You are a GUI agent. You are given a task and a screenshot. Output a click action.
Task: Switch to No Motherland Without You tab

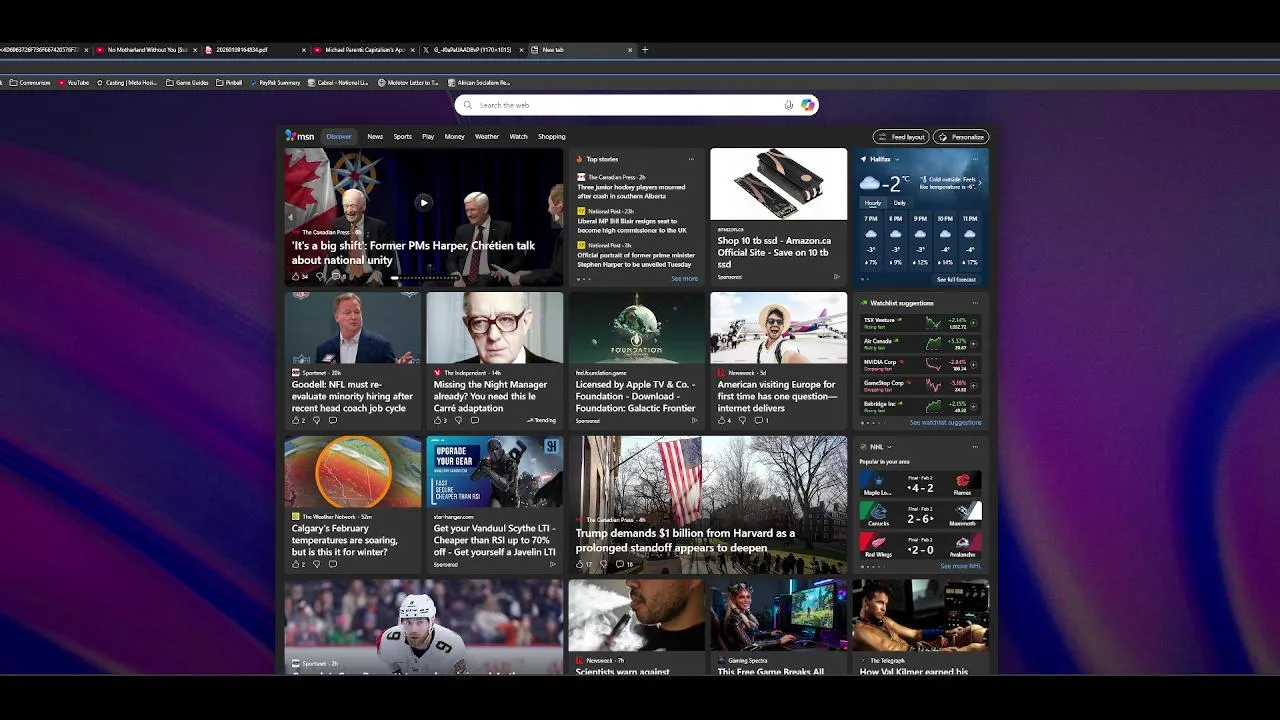click(x=147, y=49)
